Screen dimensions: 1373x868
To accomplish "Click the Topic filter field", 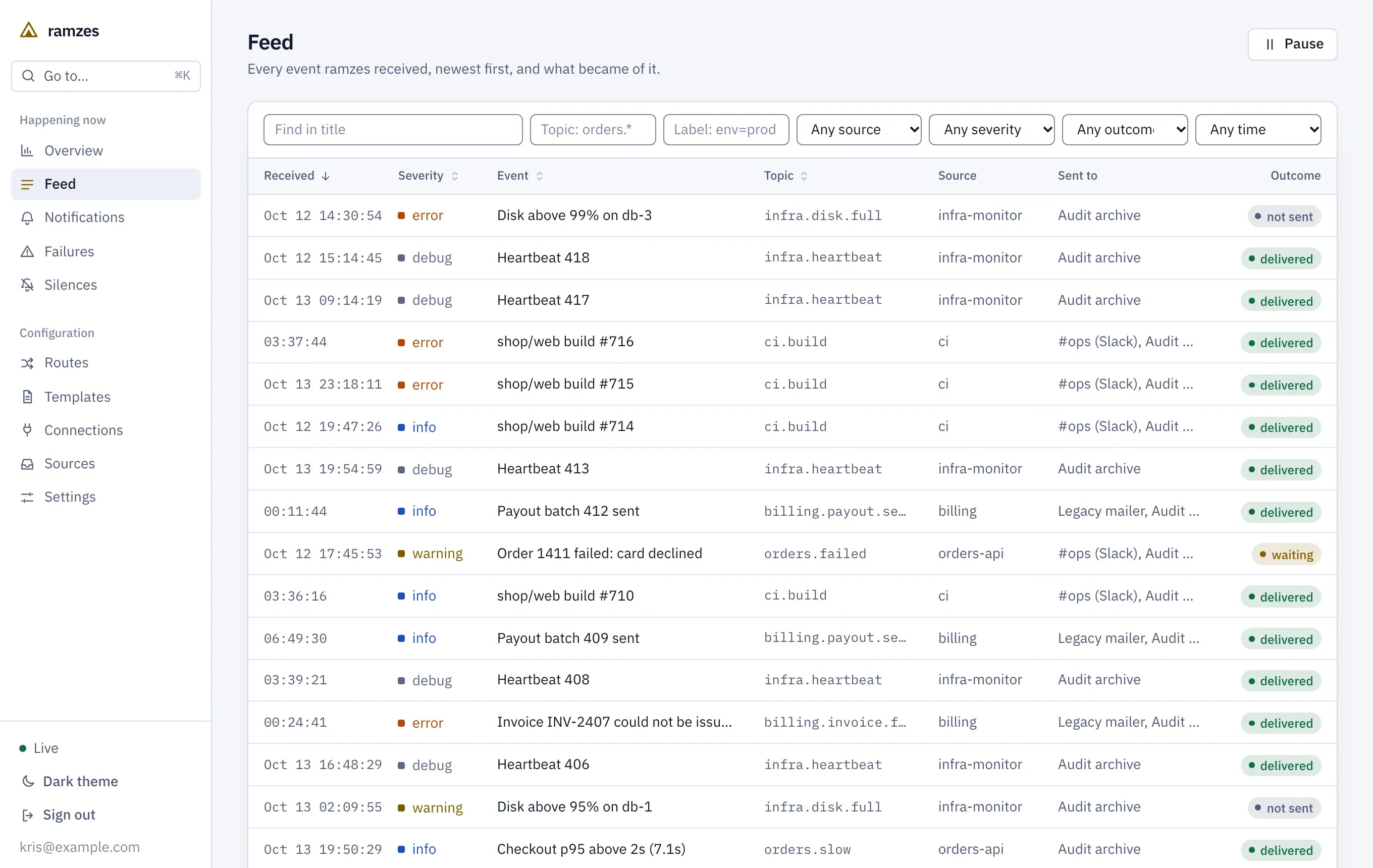I will (593, 129).
